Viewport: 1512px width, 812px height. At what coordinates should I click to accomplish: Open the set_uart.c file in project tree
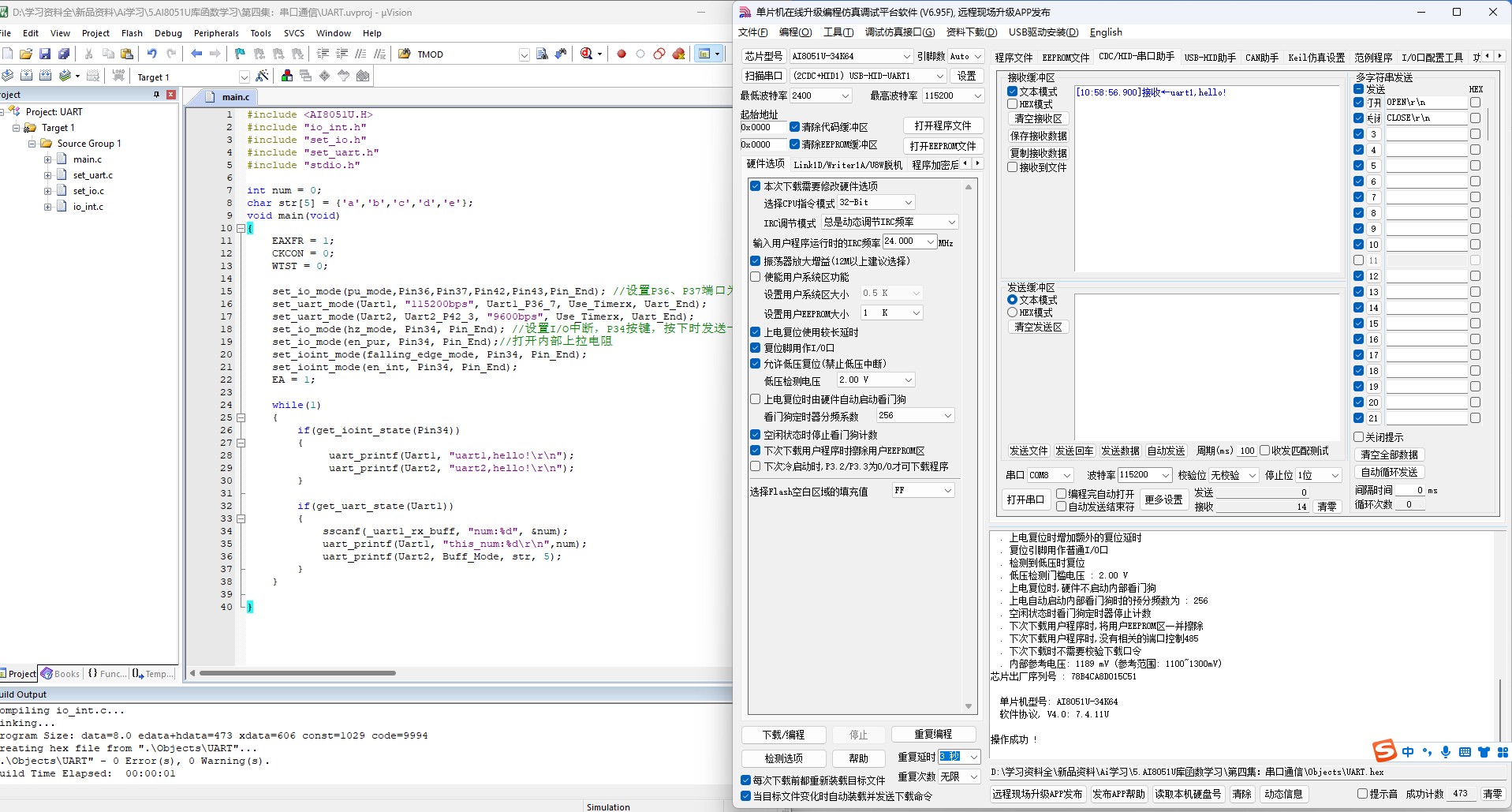click(x=92, y=175)
